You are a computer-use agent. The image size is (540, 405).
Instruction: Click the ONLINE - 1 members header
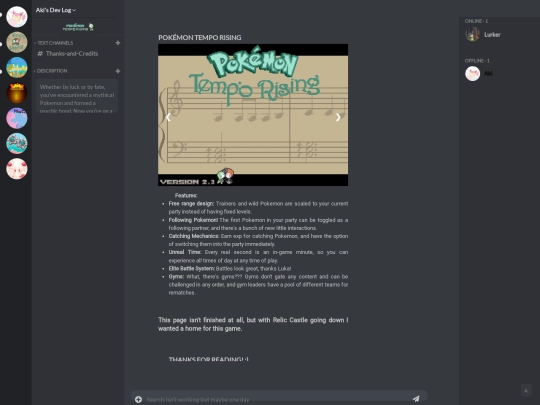coord(476,21)
